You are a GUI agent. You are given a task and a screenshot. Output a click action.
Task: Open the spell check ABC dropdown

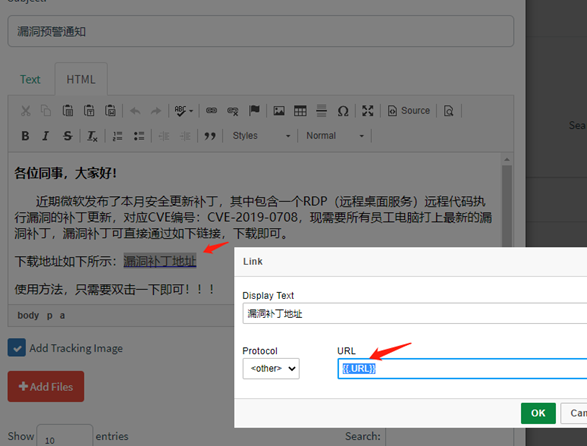point(183,111)
